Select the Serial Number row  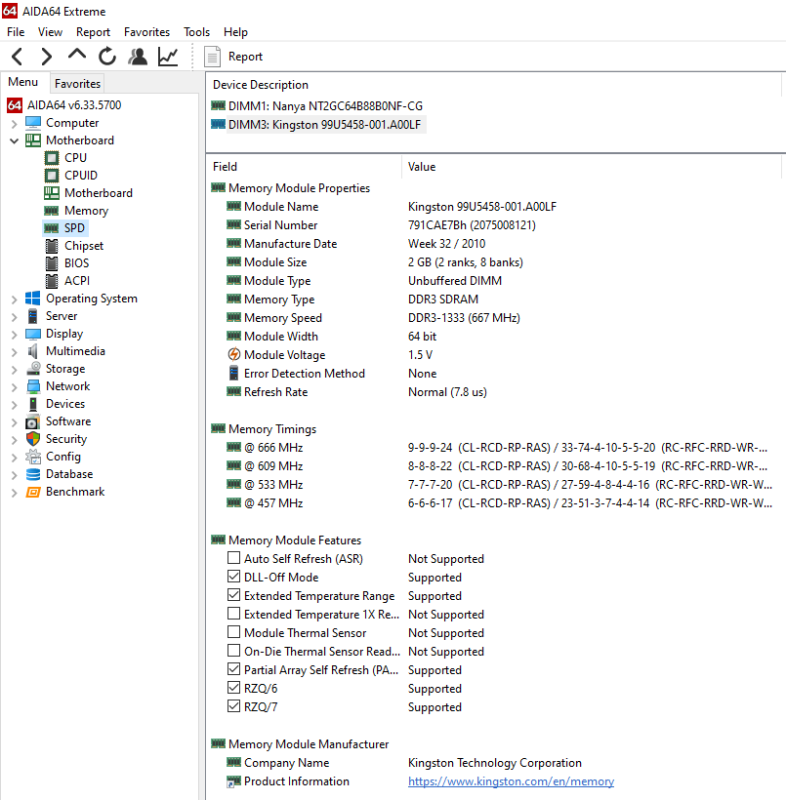pyautogui.click(x=381, y=225)
